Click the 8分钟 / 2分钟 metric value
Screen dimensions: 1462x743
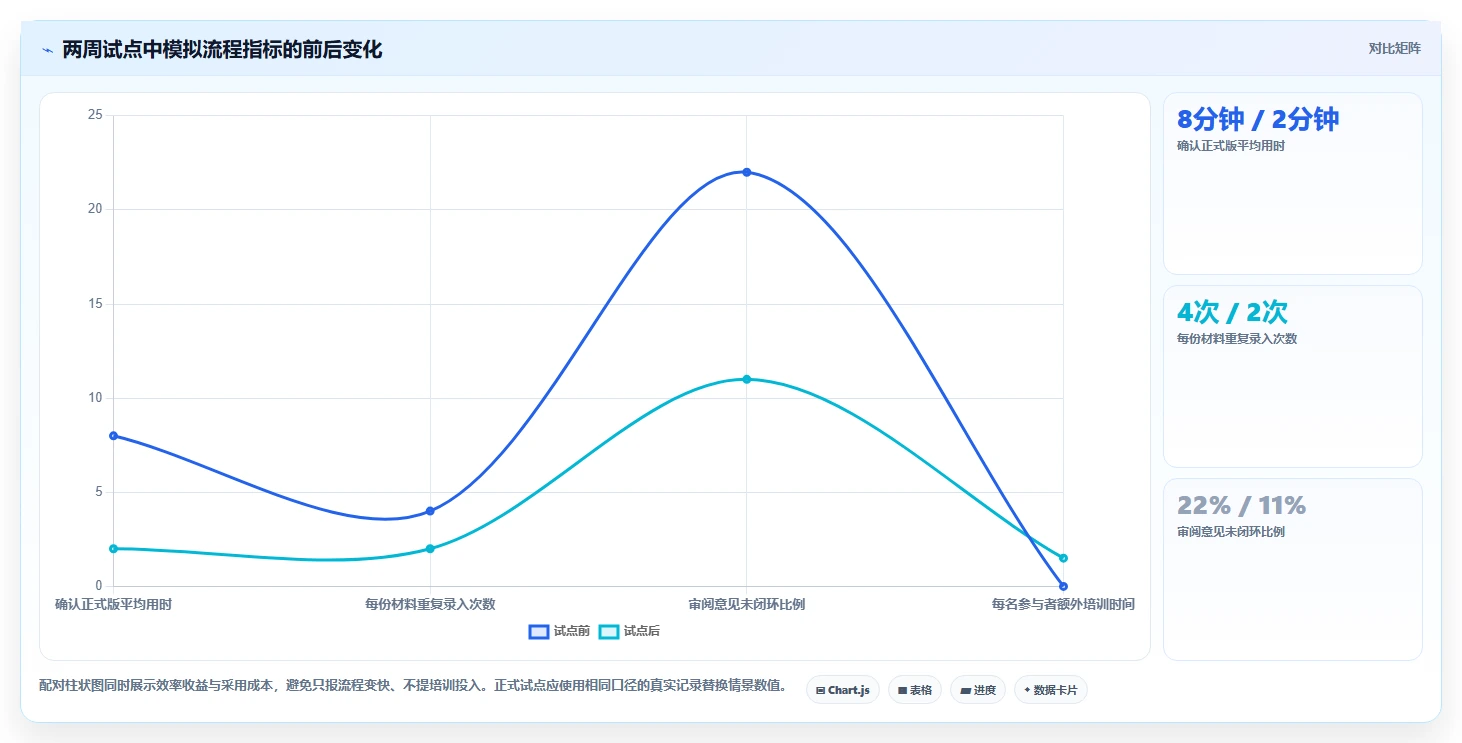pos(1258,120)
